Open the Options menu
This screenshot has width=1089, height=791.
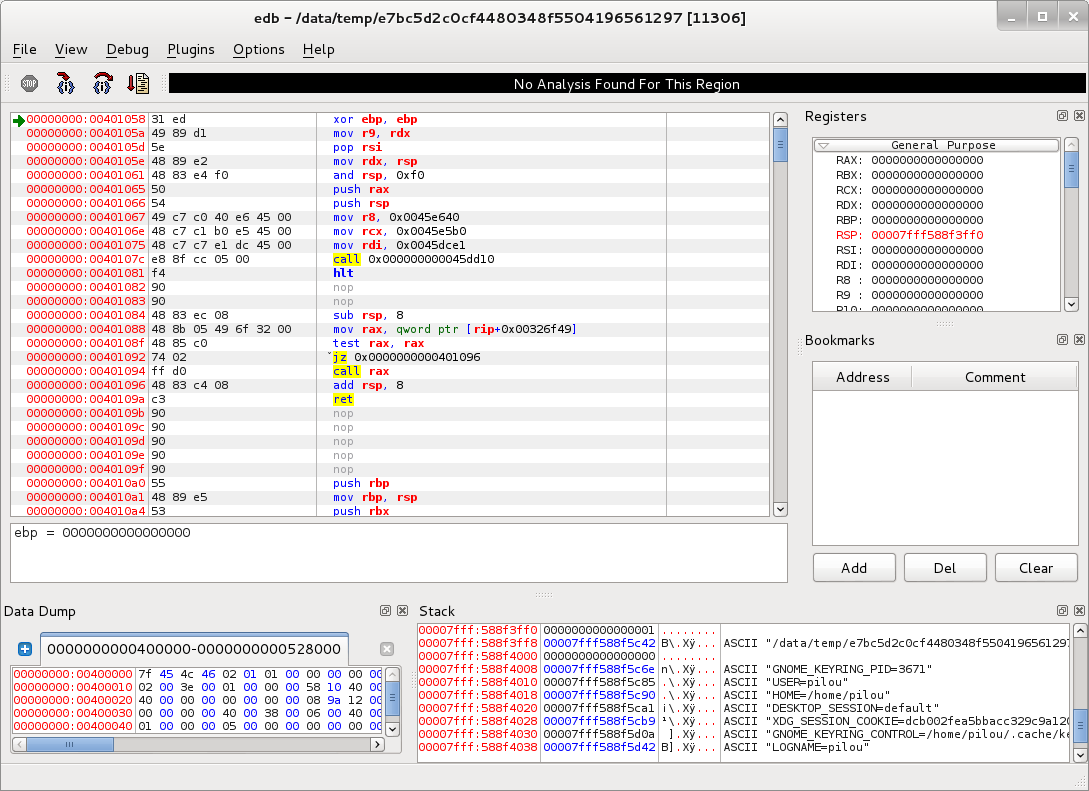(259, 49)
